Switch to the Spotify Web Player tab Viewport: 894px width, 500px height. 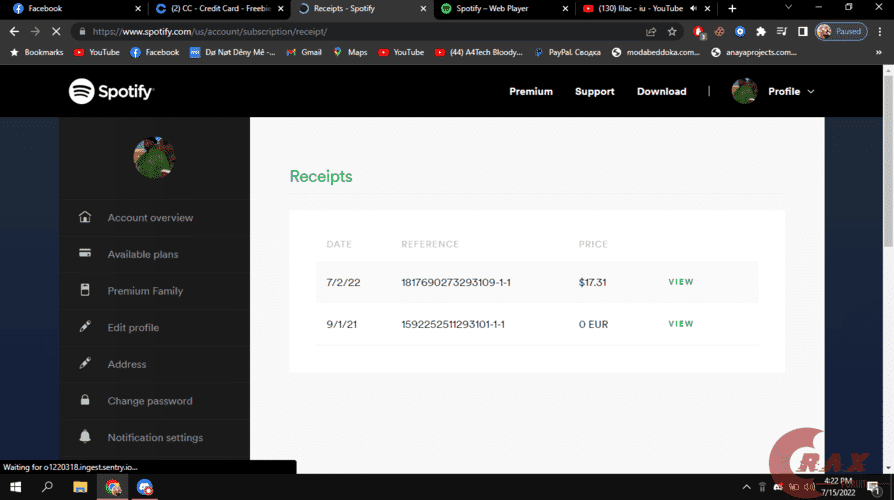(503, 9)
